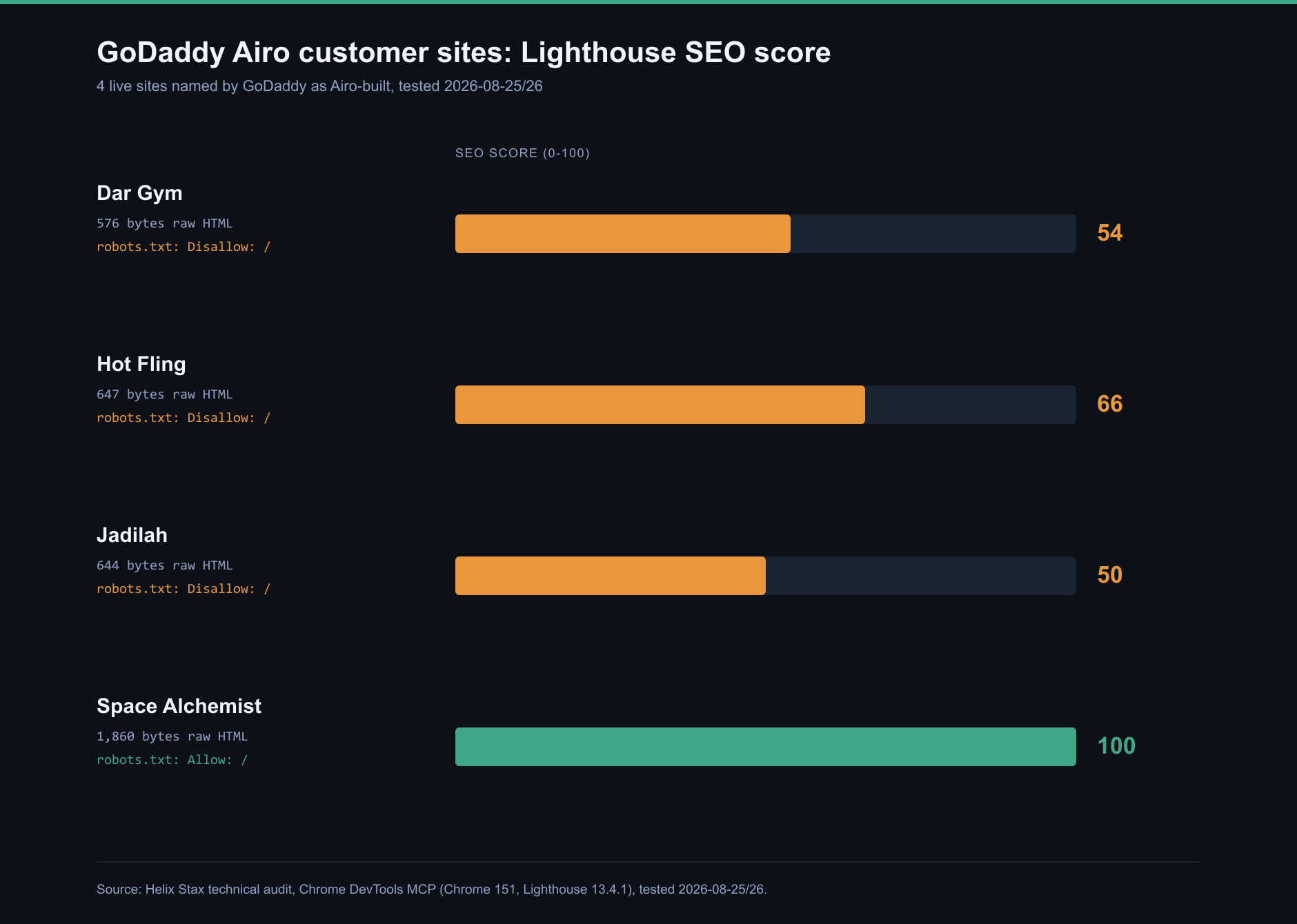Click '576 bytes raw HTML' text

165,223
